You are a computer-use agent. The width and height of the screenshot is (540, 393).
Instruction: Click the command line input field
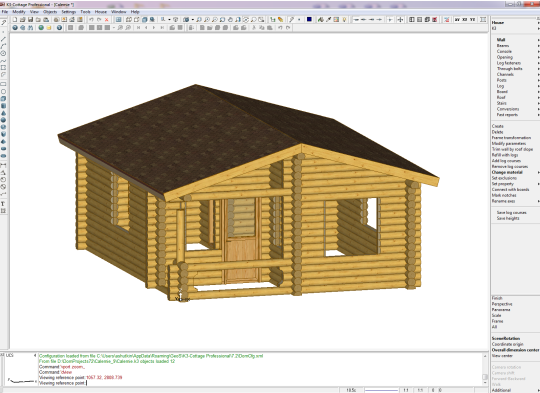click(260, 383)
